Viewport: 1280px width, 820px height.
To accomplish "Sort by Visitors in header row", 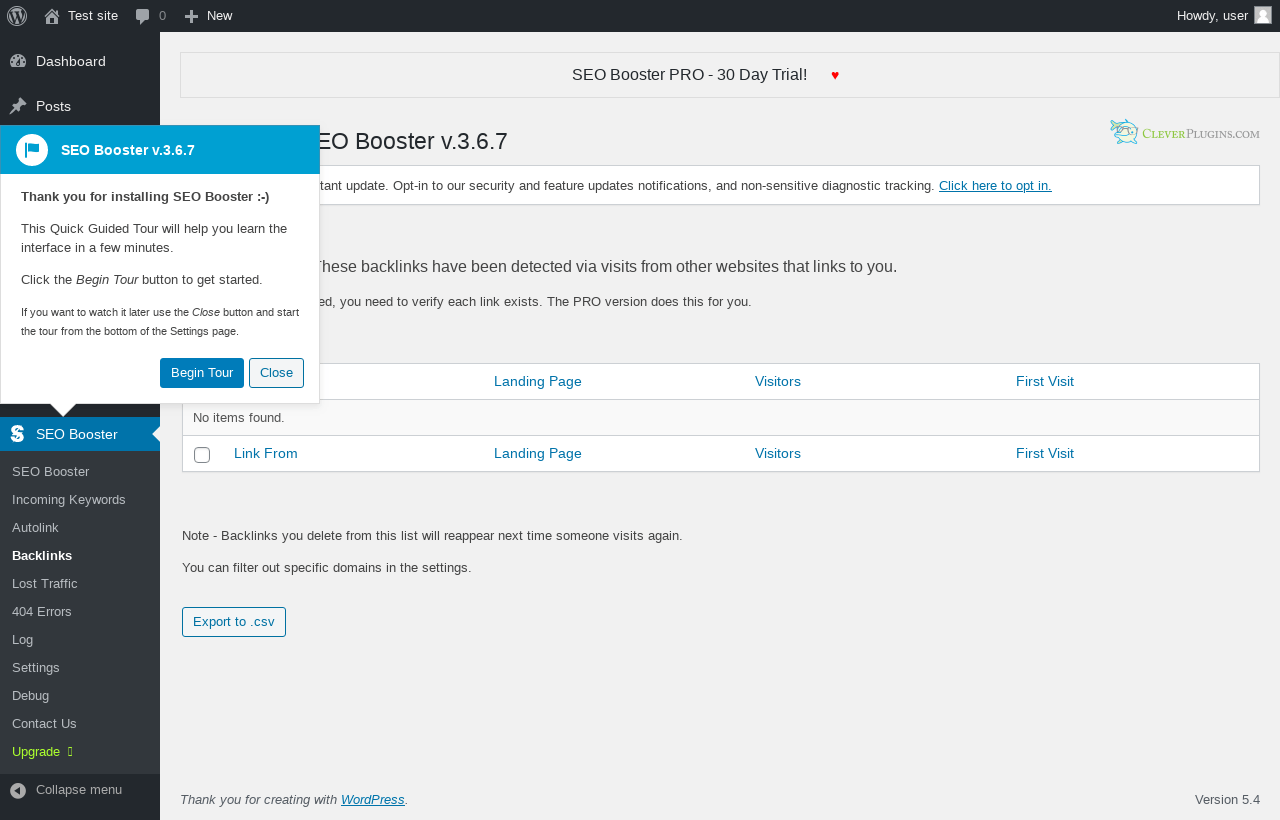I will [778, 381].
